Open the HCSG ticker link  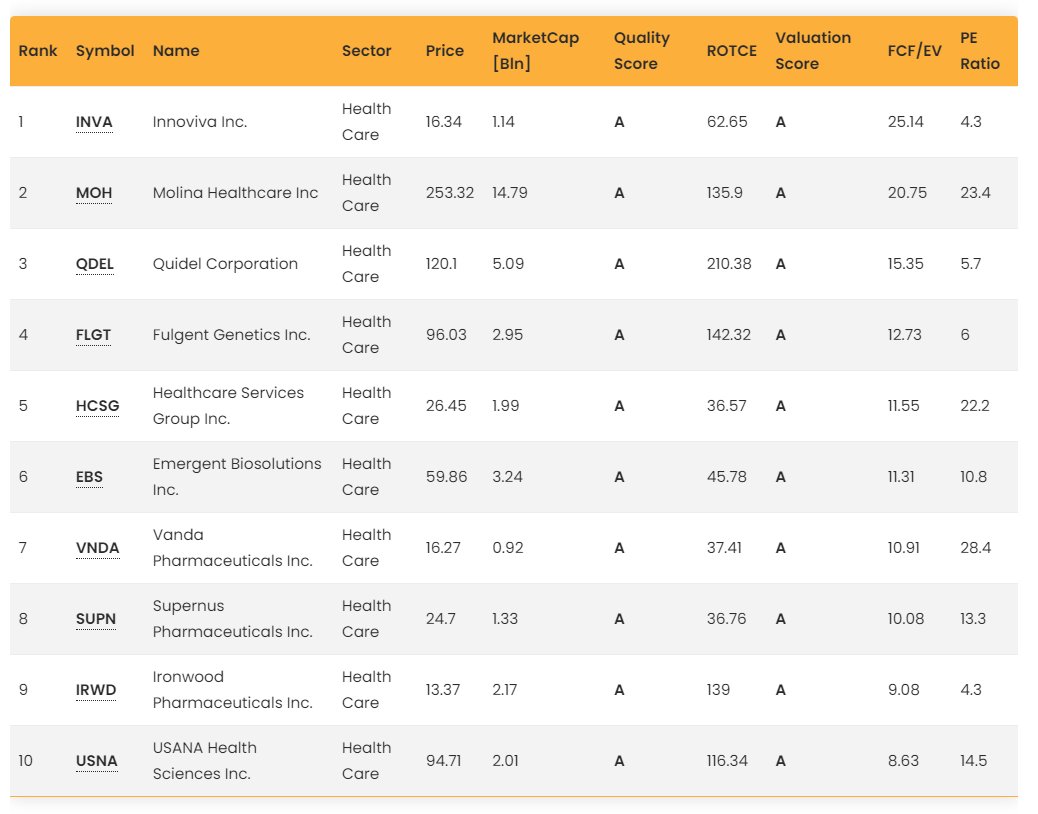tap(97, 406)
